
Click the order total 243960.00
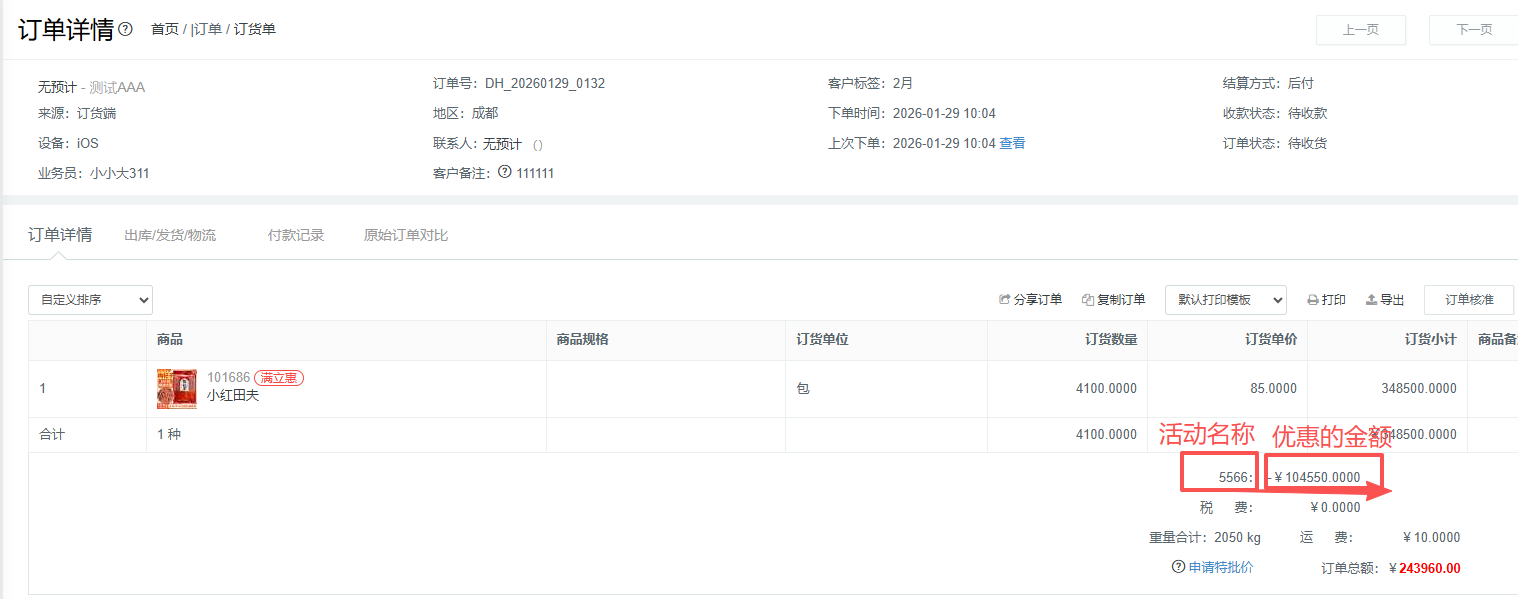pos(1429,568)
